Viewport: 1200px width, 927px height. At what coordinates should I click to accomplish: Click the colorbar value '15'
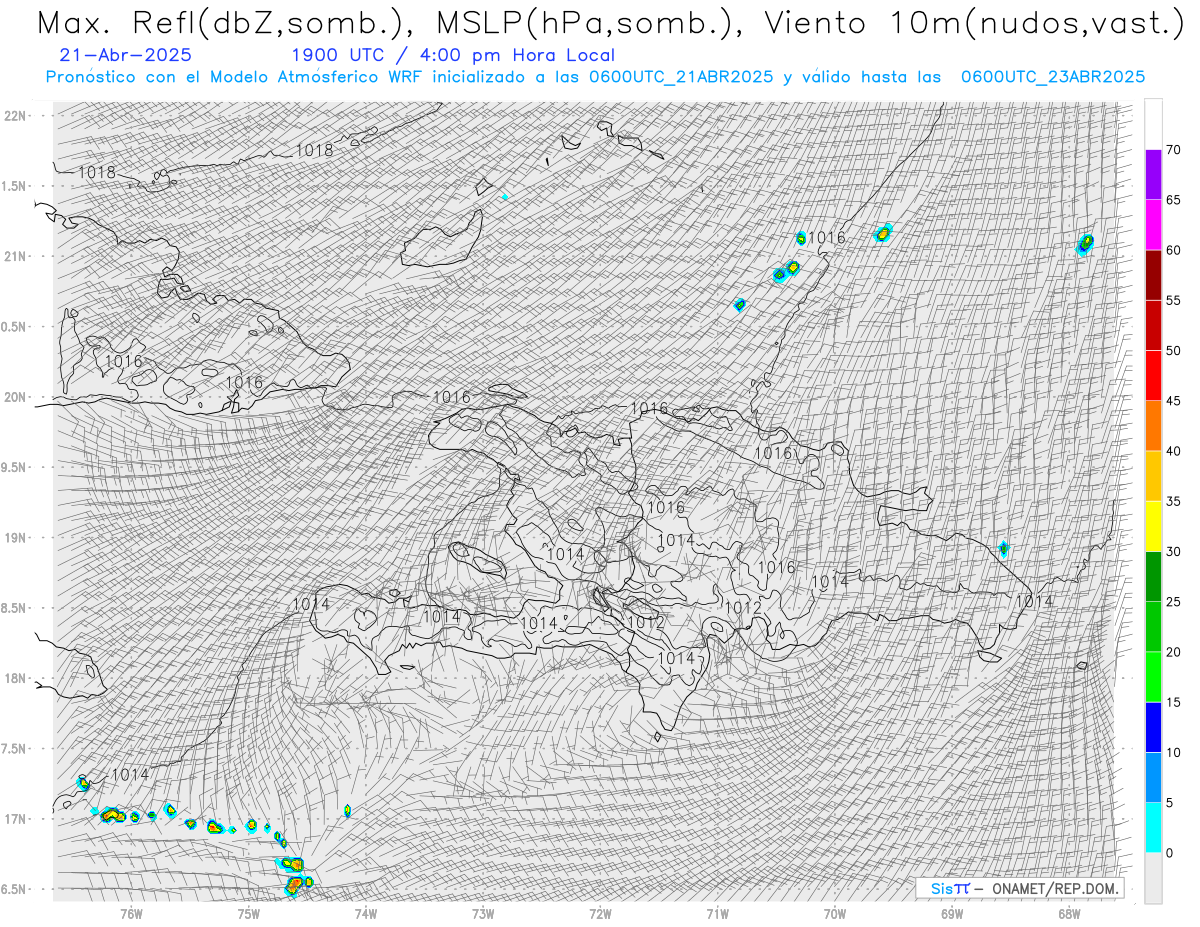pyautogui.click(x=1173, y=702)
